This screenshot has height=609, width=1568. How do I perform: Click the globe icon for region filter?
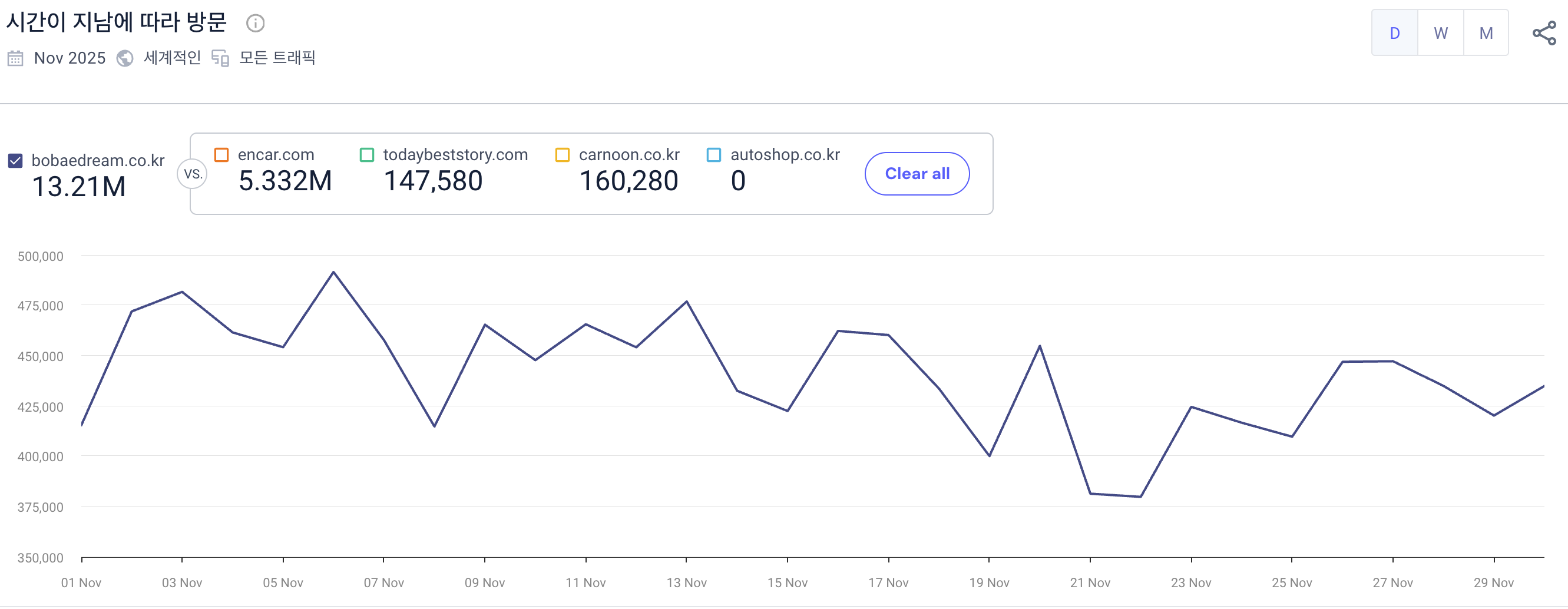pos(125,58)
